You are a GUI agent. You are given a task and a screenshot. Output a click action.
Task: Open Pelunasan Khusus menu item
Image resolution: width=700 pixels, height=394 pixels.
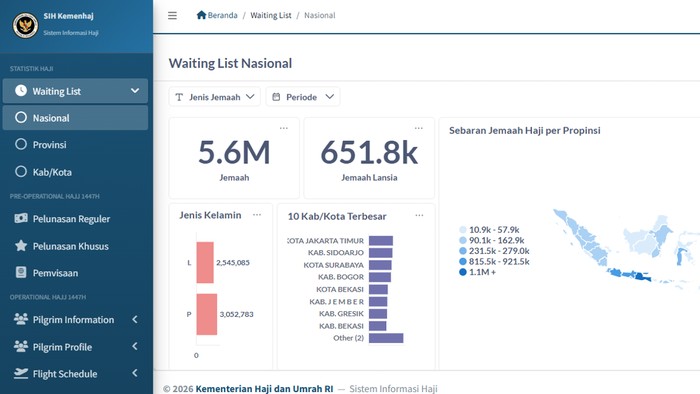coord(75,246)
